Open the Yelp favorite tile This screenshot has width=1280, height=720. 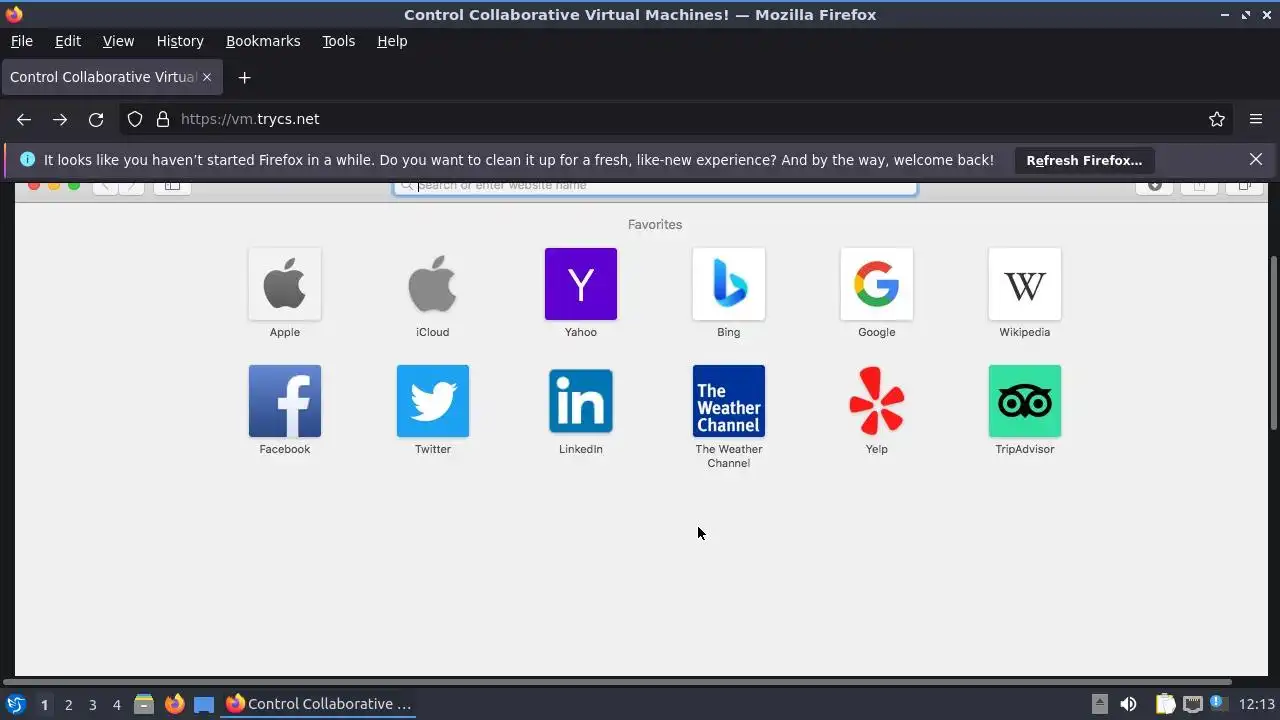pyautogui.click(x=877, y=401)
